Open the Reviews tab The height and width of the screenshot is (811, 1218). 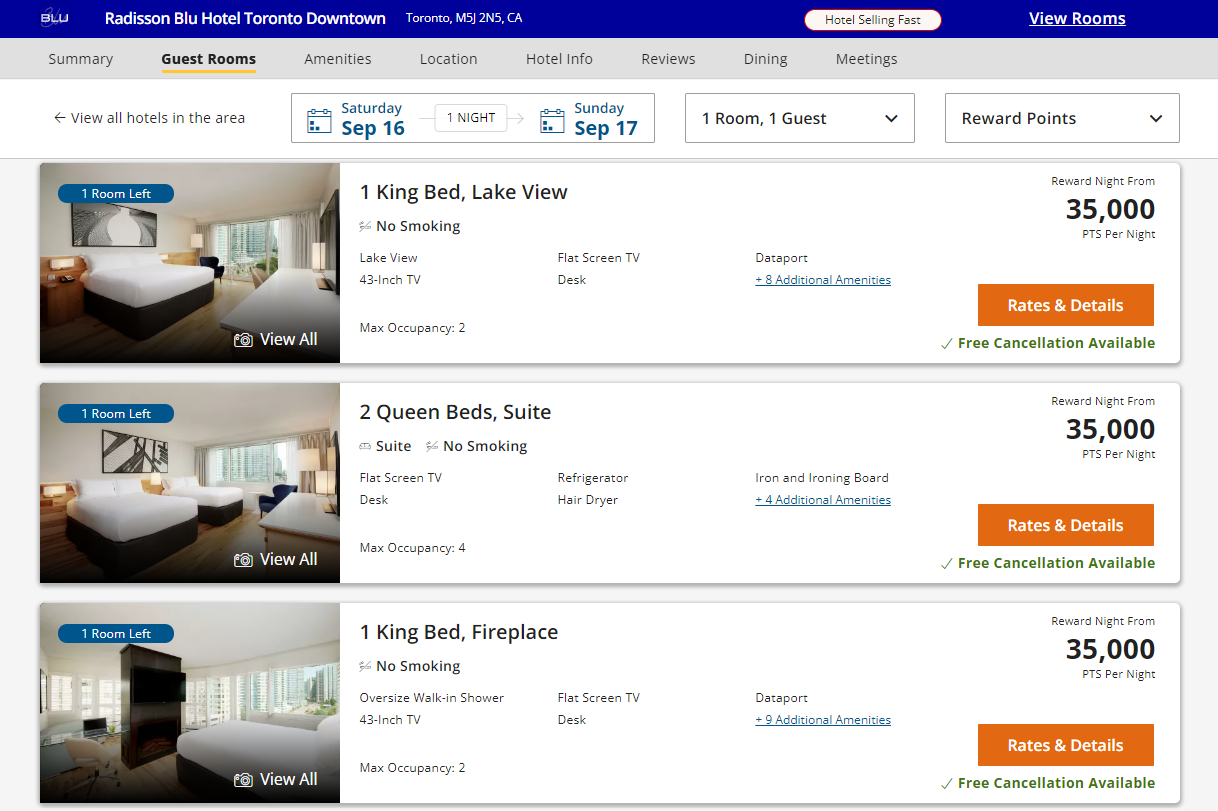point(668,59)
